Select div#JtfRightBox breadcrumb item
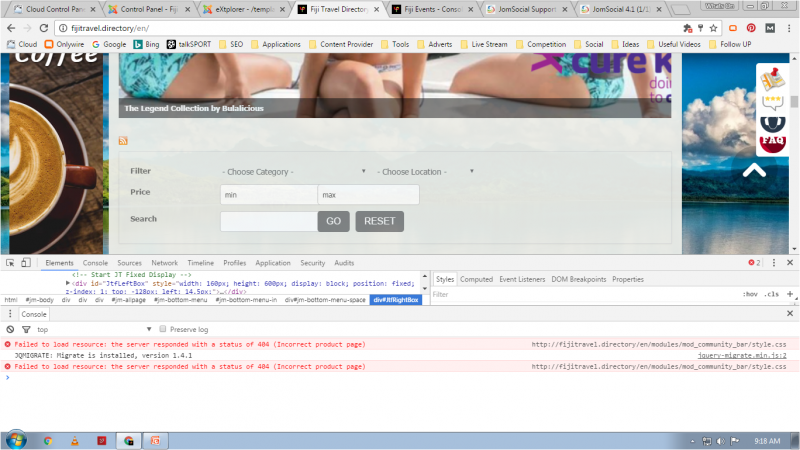 click(396, 299)
